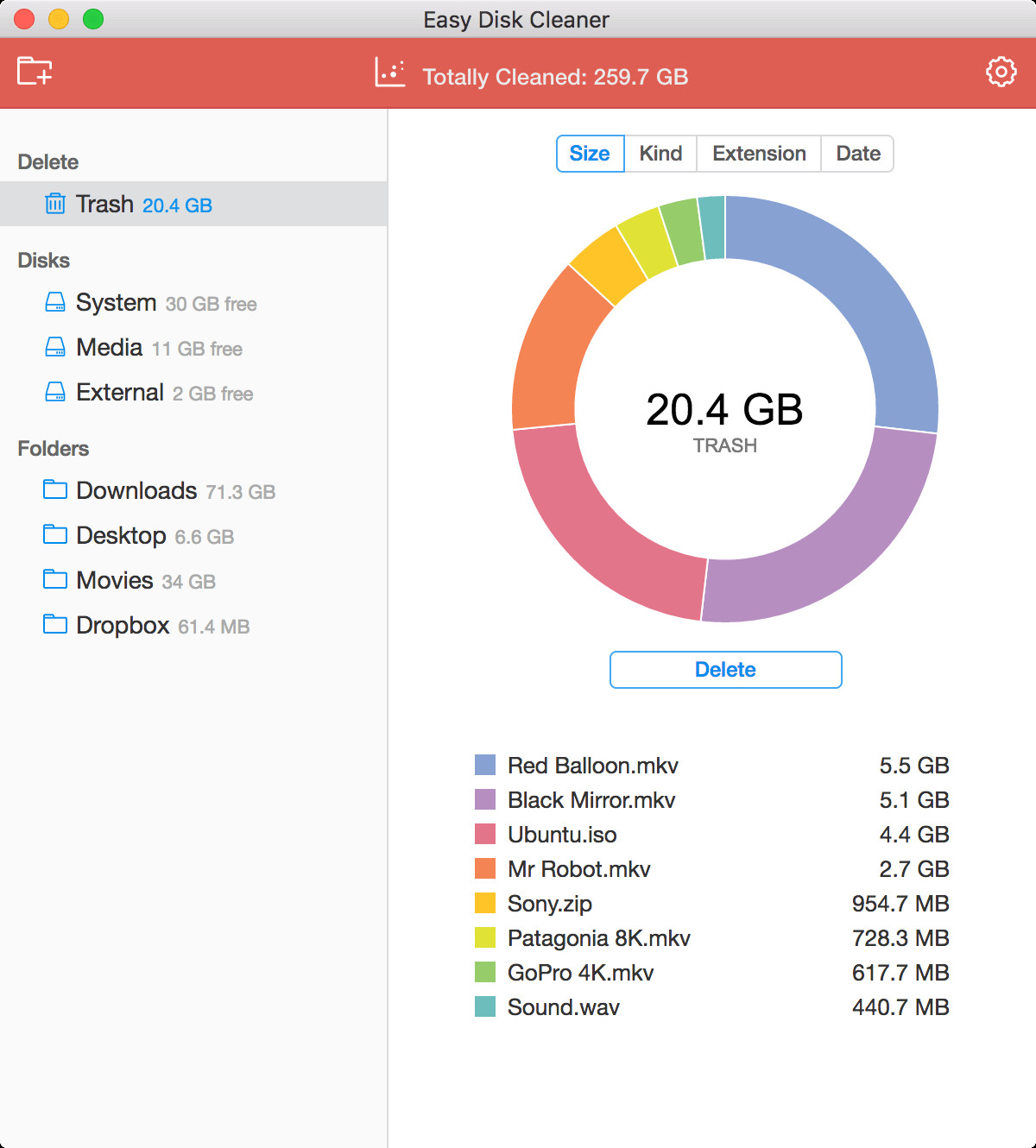Open the Desktop folder entry
This screenshot has height=1148, width=1036.
(193, 535)
